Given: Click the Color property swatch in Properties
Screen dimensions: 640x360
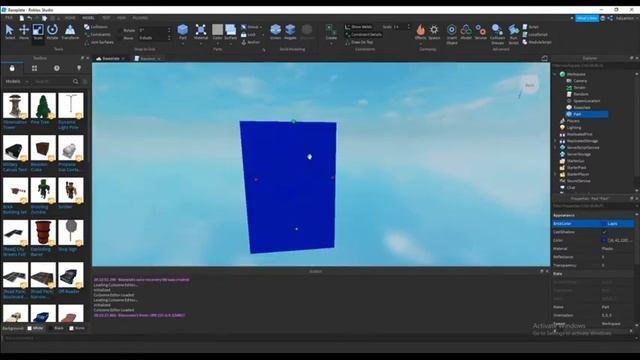Looking at the screenshot, I should [604, 240].
